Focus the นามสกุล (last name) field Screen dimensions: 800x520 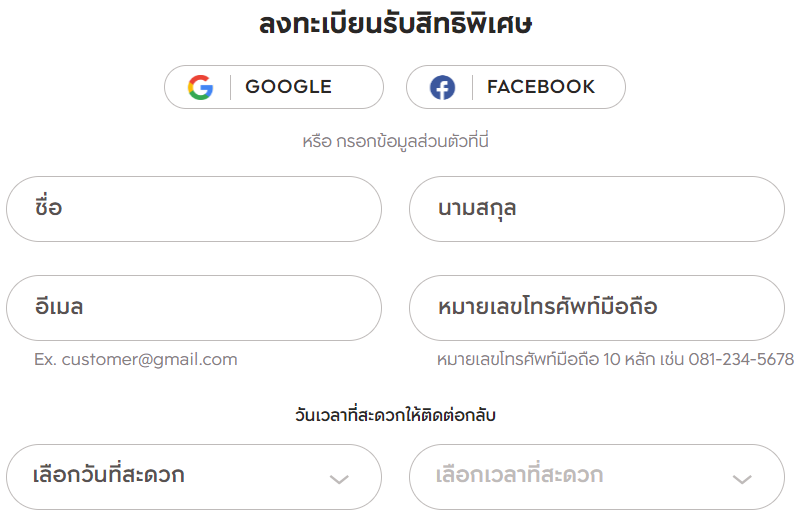click(x=596, y=209)
